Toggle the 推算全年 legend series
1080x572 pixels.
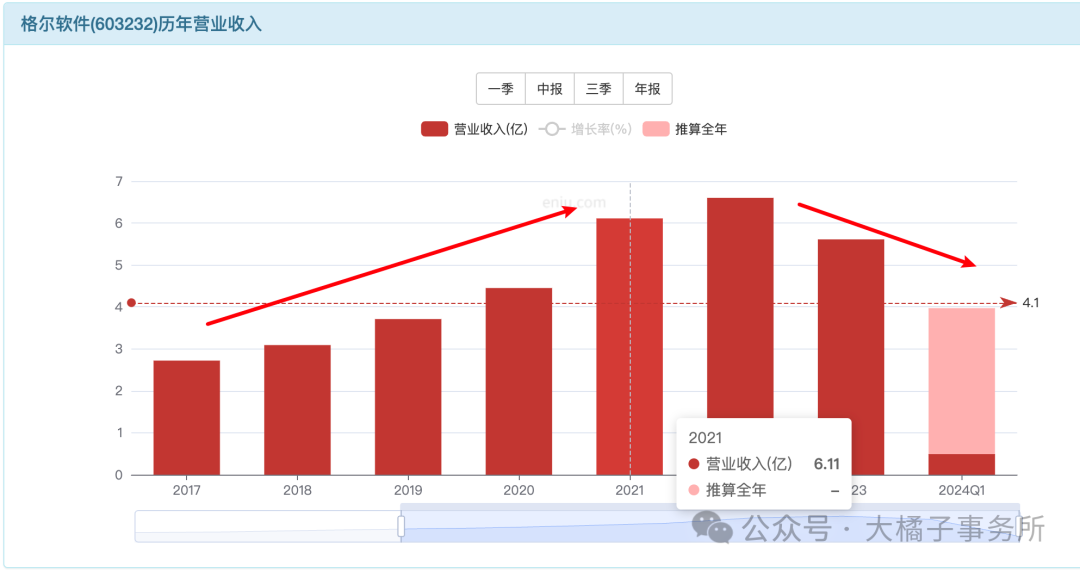point(685,129)
